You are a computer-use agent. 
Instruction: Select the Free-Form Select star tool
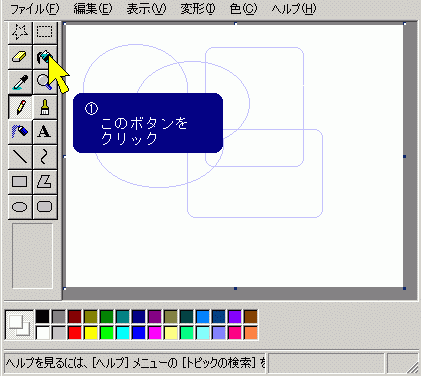[x=20, y=32]
